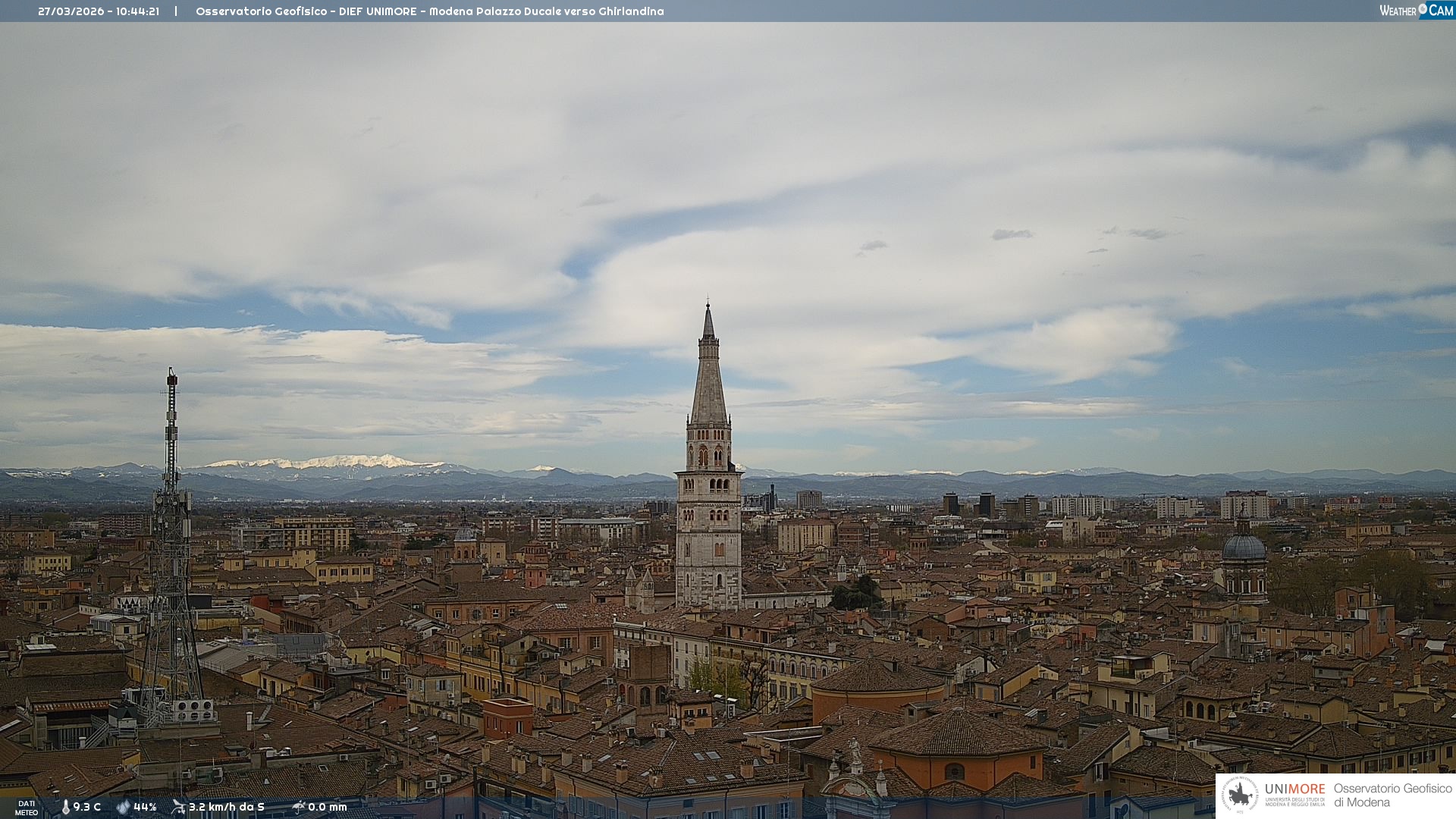Click the 44% humidity value
Screen dimensions: 1456x819
tap(145, 807)
